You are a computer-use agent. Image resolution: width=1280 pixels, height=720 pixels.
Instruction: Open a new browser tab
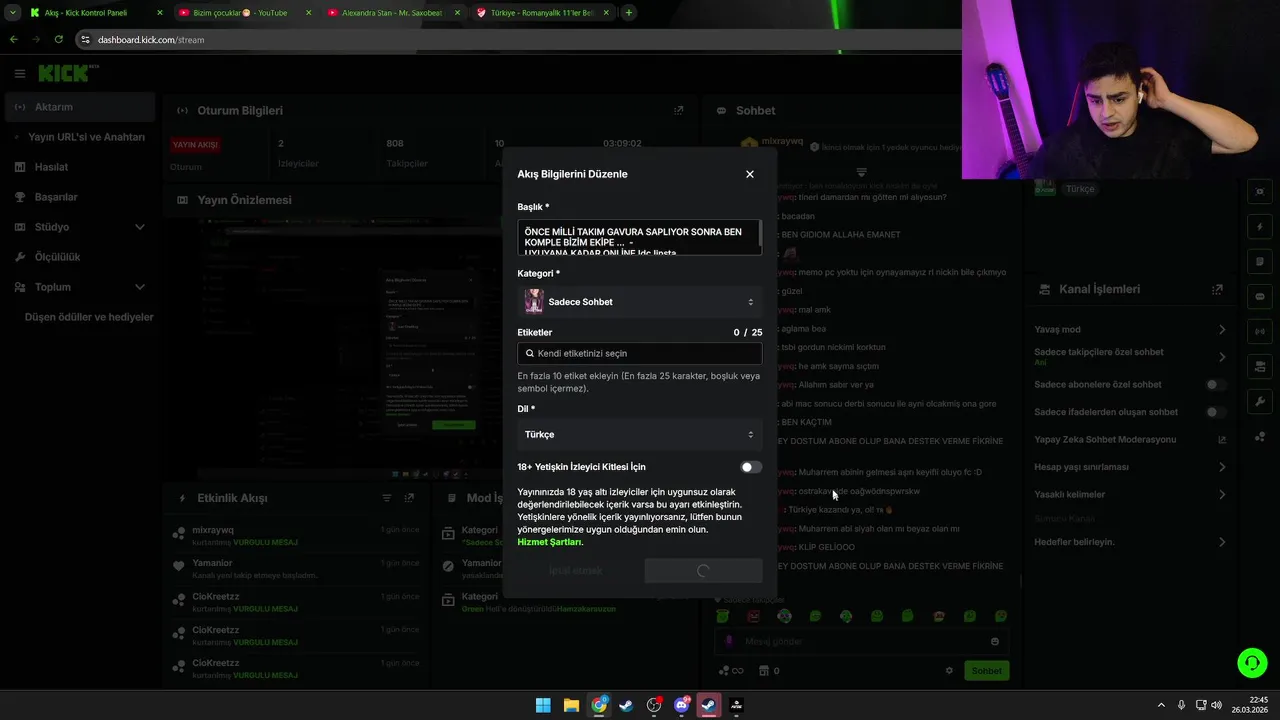point(629,13)
